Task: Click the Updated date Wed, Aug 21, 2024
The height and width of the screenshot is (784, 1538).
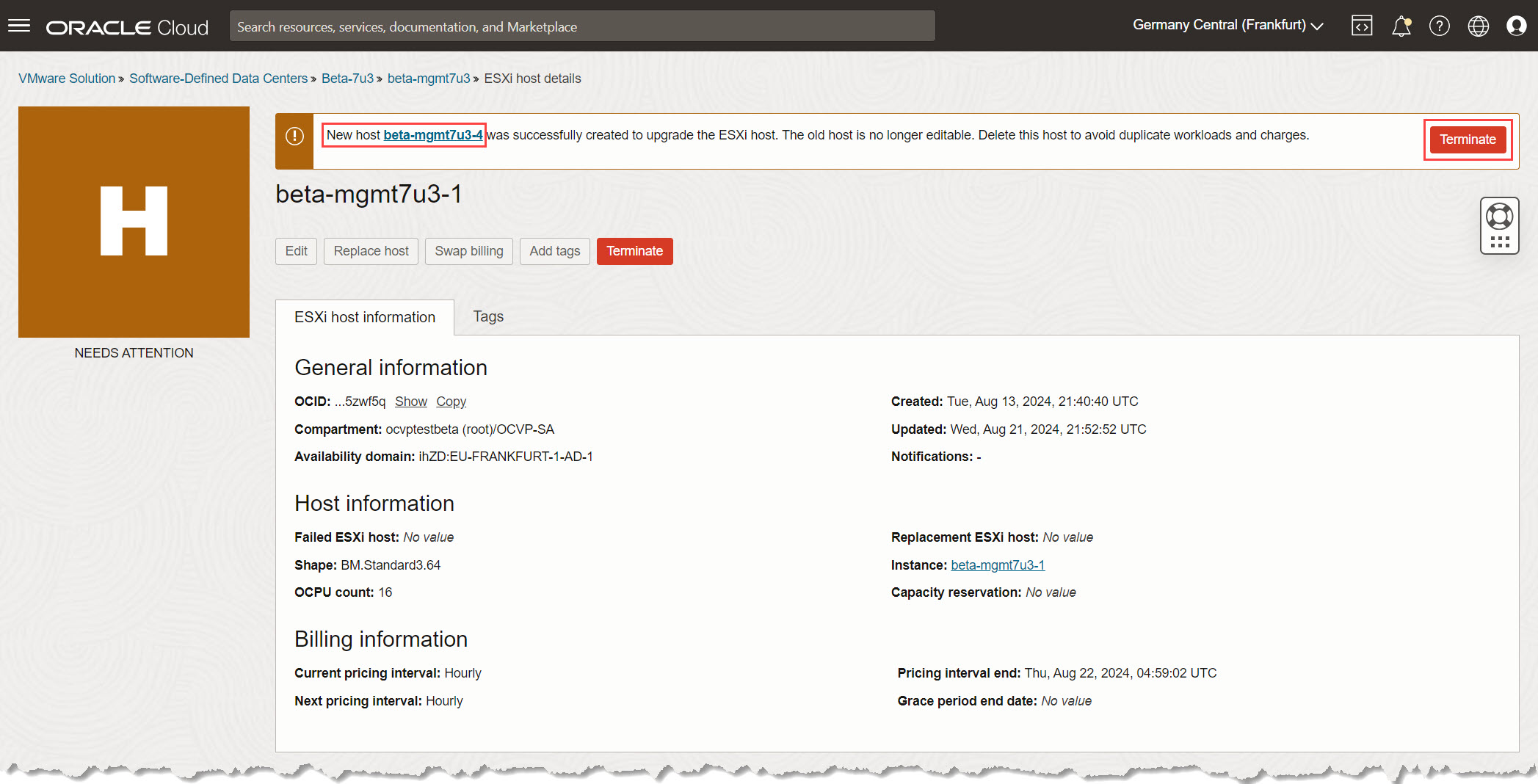Action: [1048, 429]
